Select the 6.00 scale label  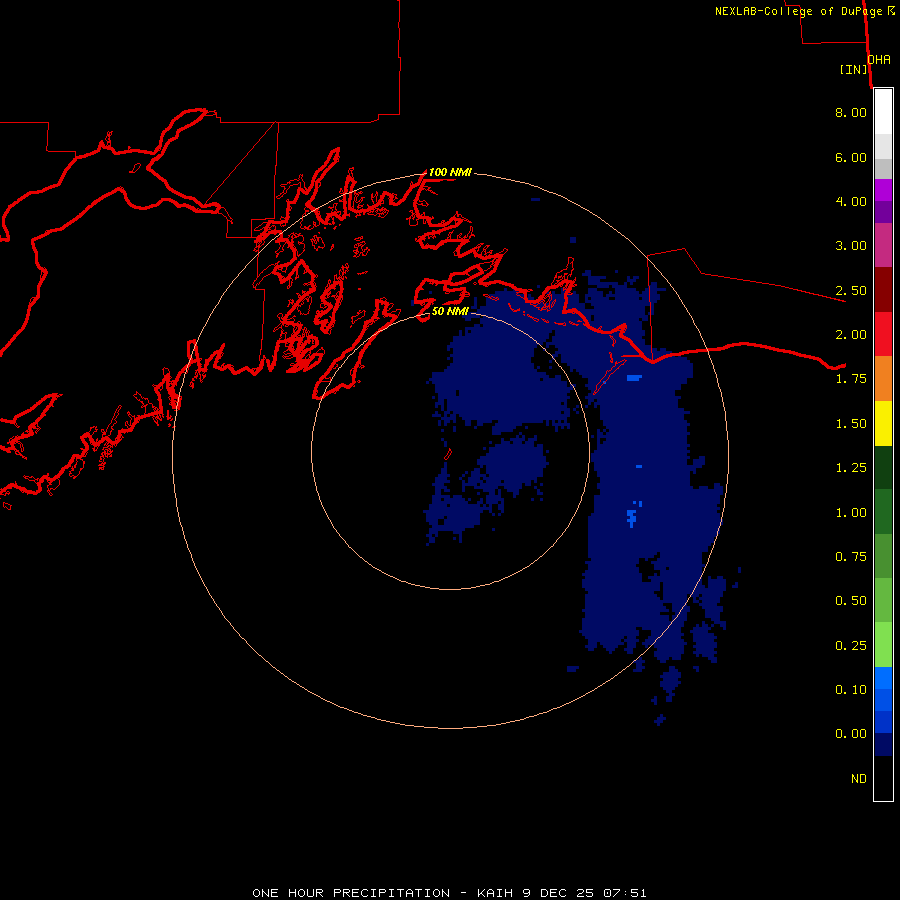point(851,157)
